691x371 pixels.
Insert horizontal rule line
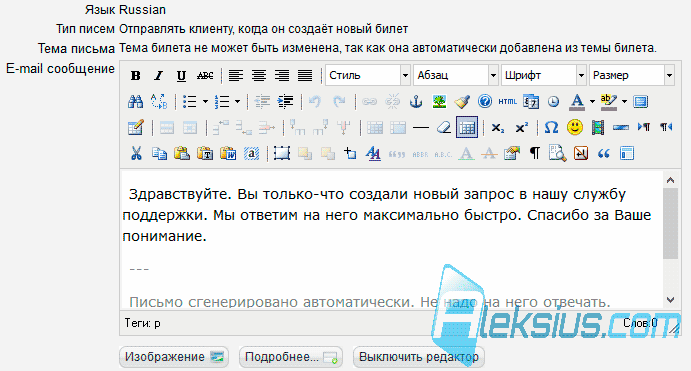tap(421, 128)
